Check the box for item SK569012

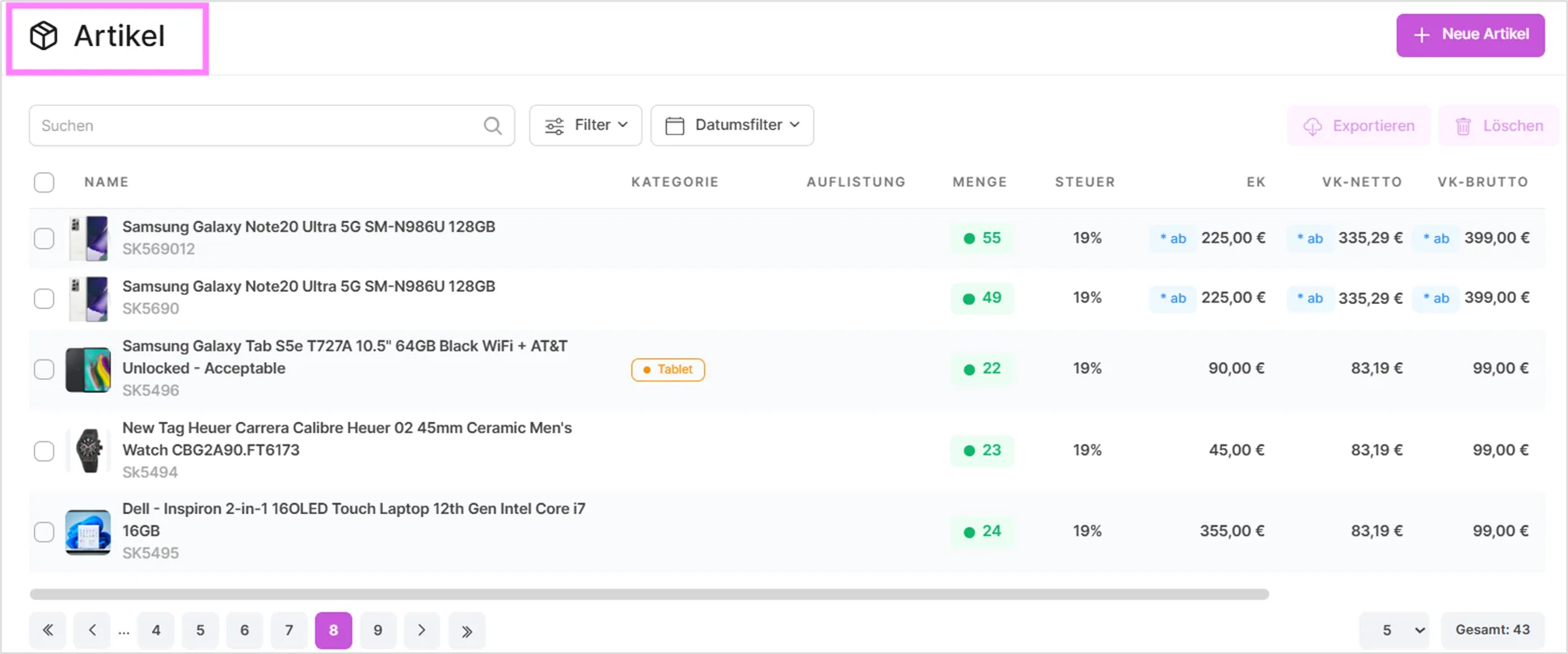(x=44, y=238)
